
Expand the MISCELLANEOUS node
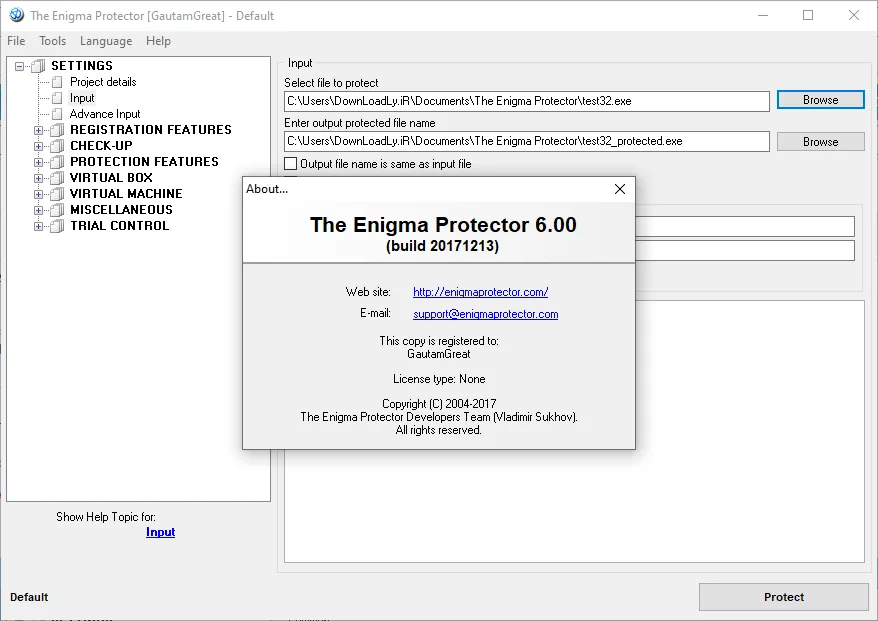pos(38,211)
